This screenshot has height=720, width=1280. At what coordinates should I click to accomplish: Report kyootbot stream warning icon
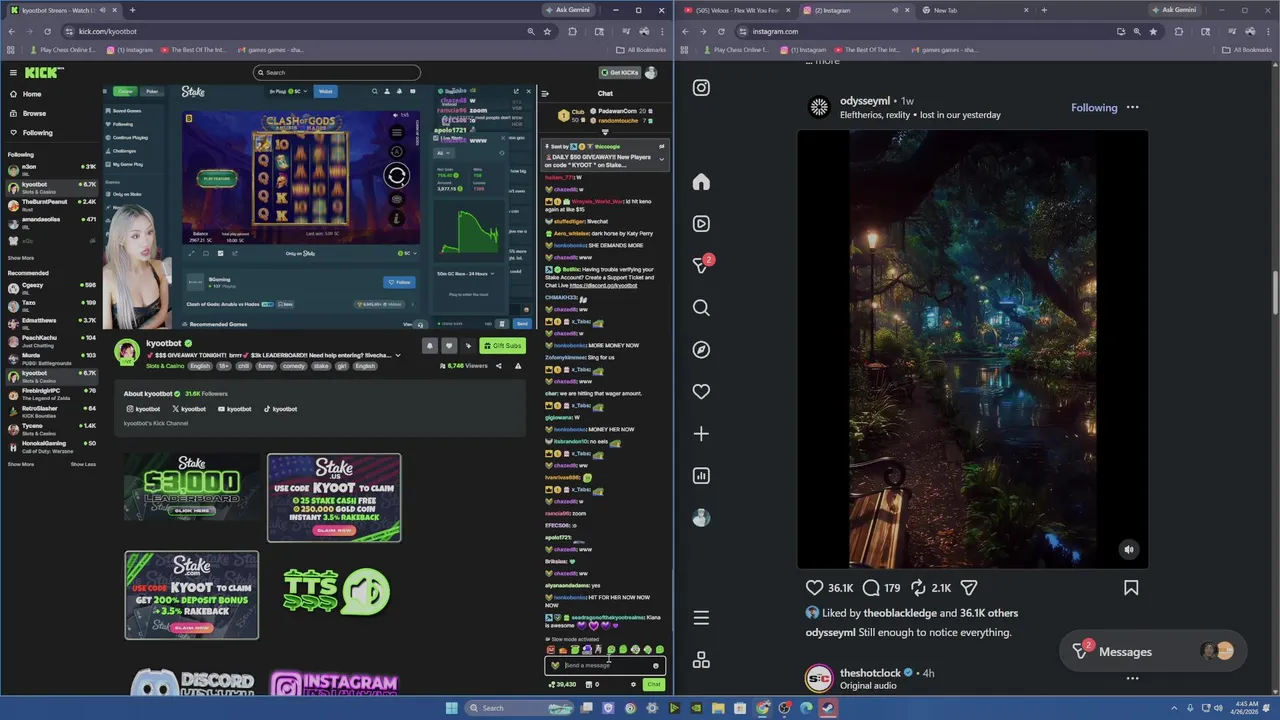coord(518,366)
